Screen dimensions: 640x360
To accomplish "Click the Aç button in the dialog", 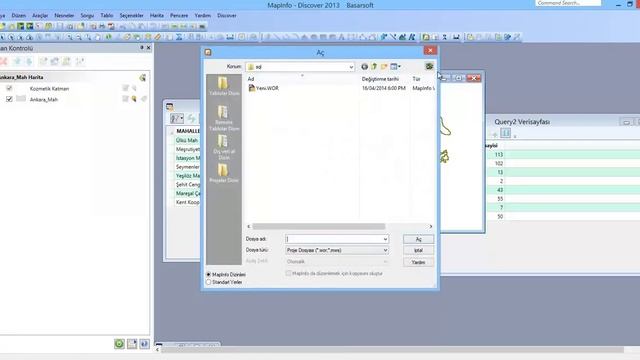I will [418, 239].
